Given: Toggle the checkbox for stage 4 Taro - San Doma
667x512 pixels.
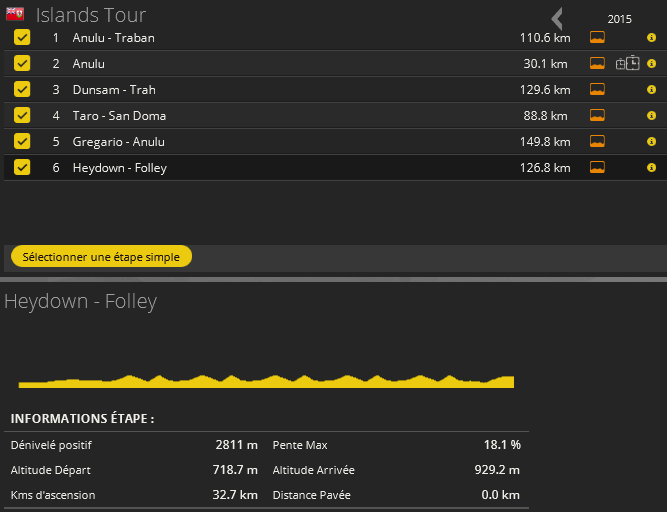Looking at the screenshot, I should (x=22, y=116).
